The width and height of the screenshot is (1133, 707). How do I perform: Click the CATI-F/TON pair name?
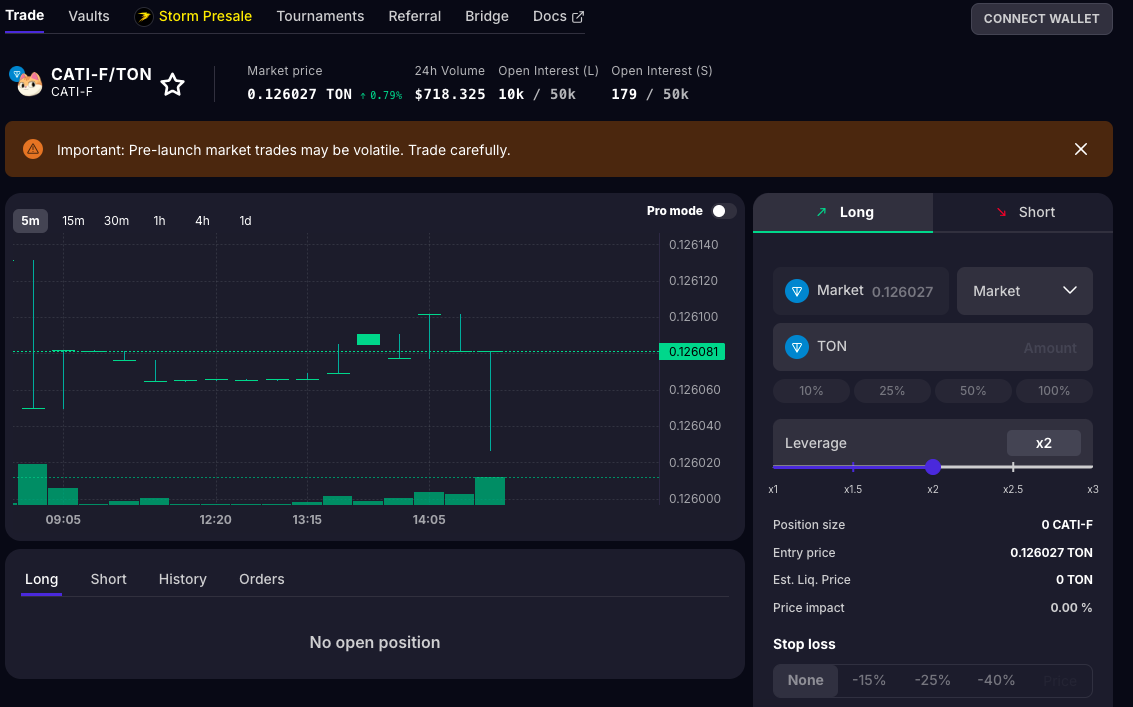tap(101, 74)
